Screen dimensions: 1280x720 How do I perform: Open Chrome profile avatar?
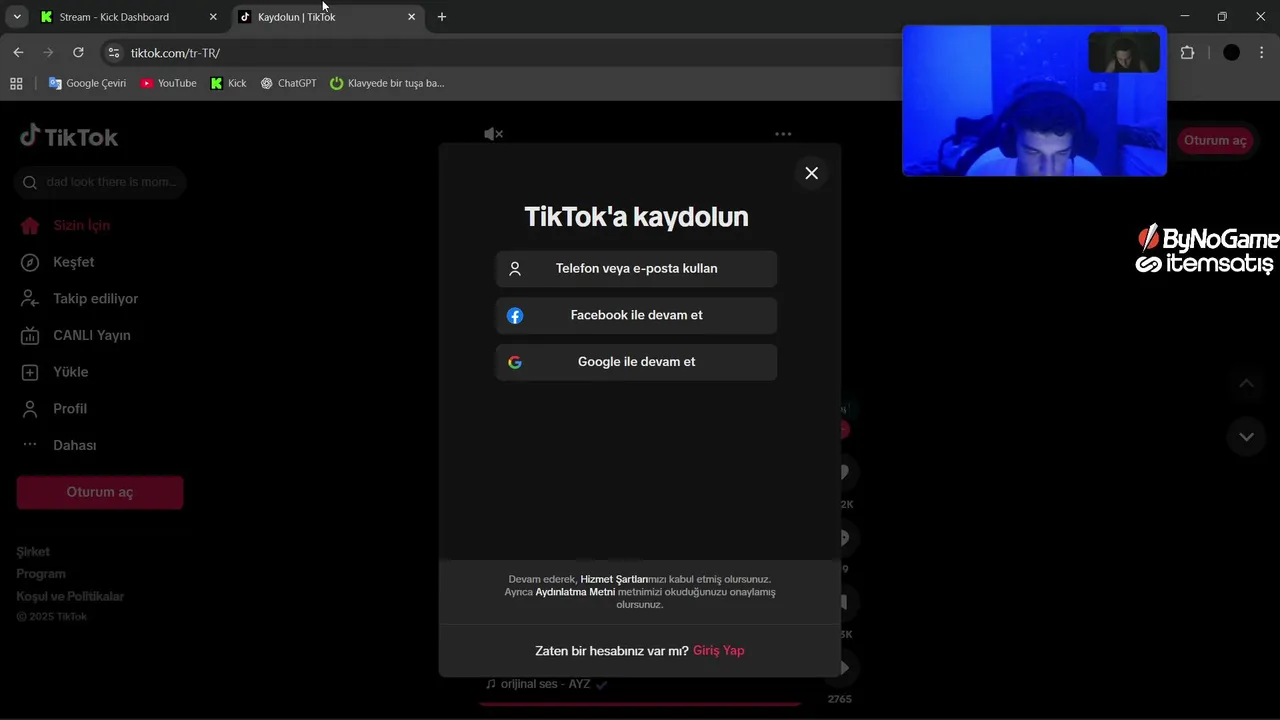coord(1231,53)
